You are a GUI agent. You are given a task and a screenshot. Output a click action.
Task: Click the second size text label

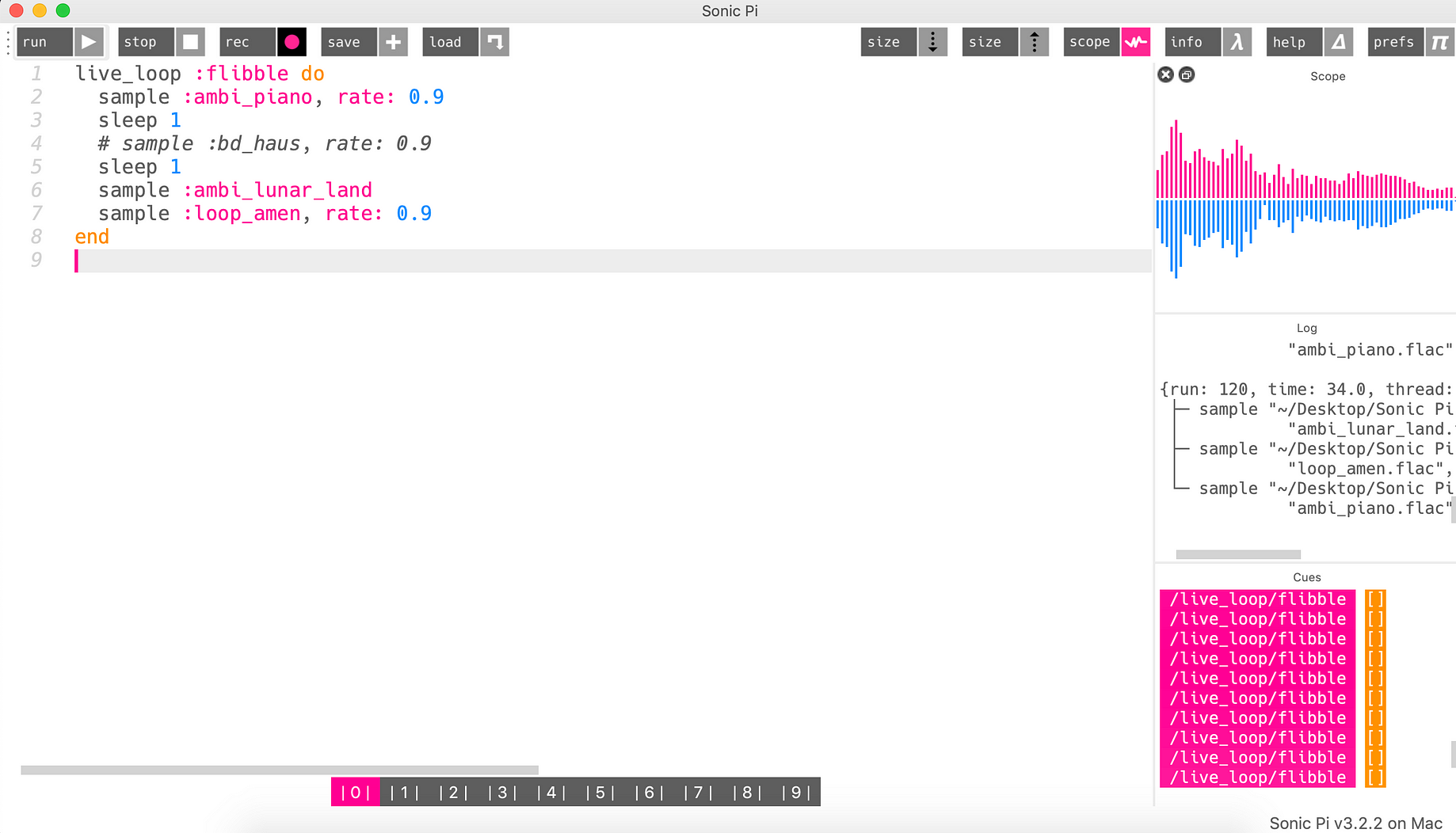990,42
